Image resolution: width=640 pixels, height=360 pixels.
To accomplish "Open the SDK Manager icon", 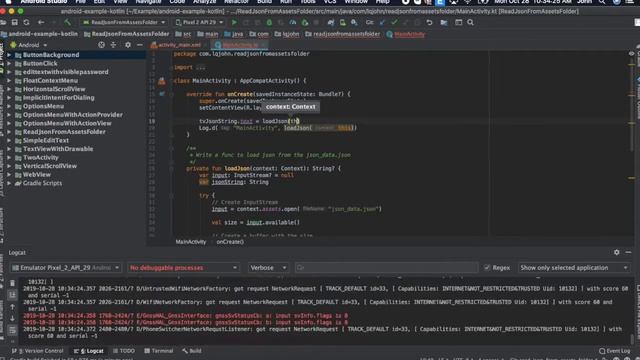I will point(354,22).
